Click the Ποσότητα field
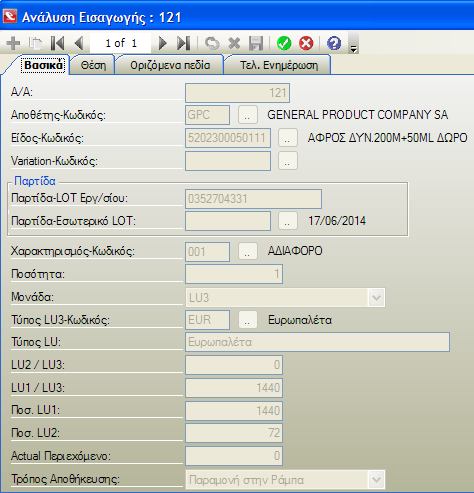The height and width of the screenshot is (493, 474). coord(234,274)
